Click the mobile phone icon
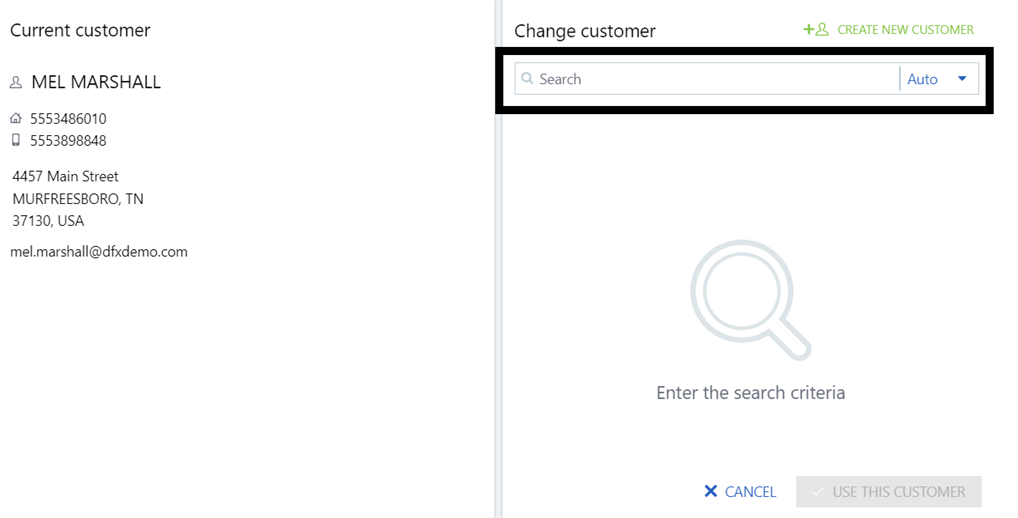 pyautogui.click(x=16, y=141)
